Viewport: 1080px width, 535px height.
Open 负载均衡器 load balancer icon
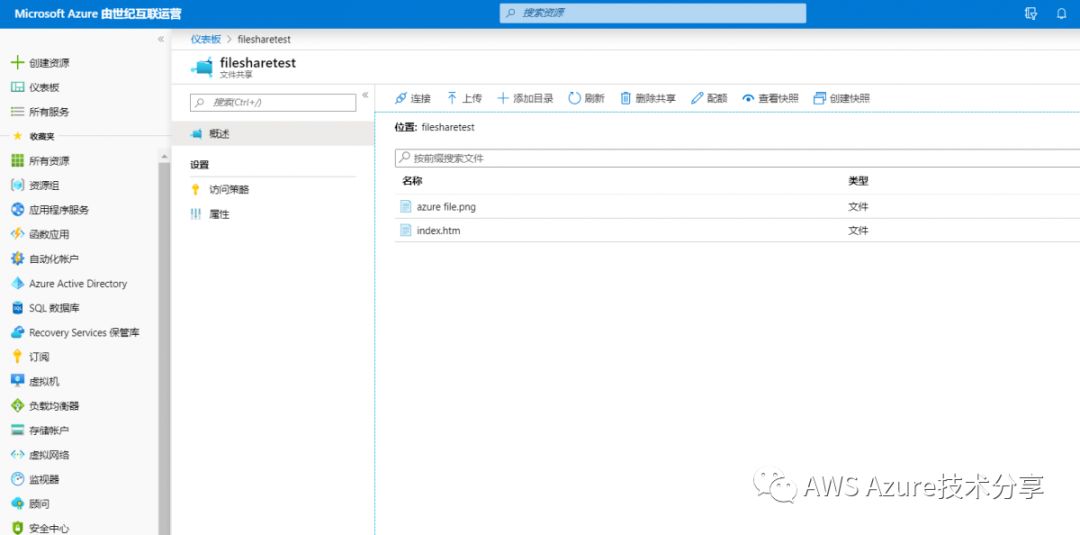17,406
